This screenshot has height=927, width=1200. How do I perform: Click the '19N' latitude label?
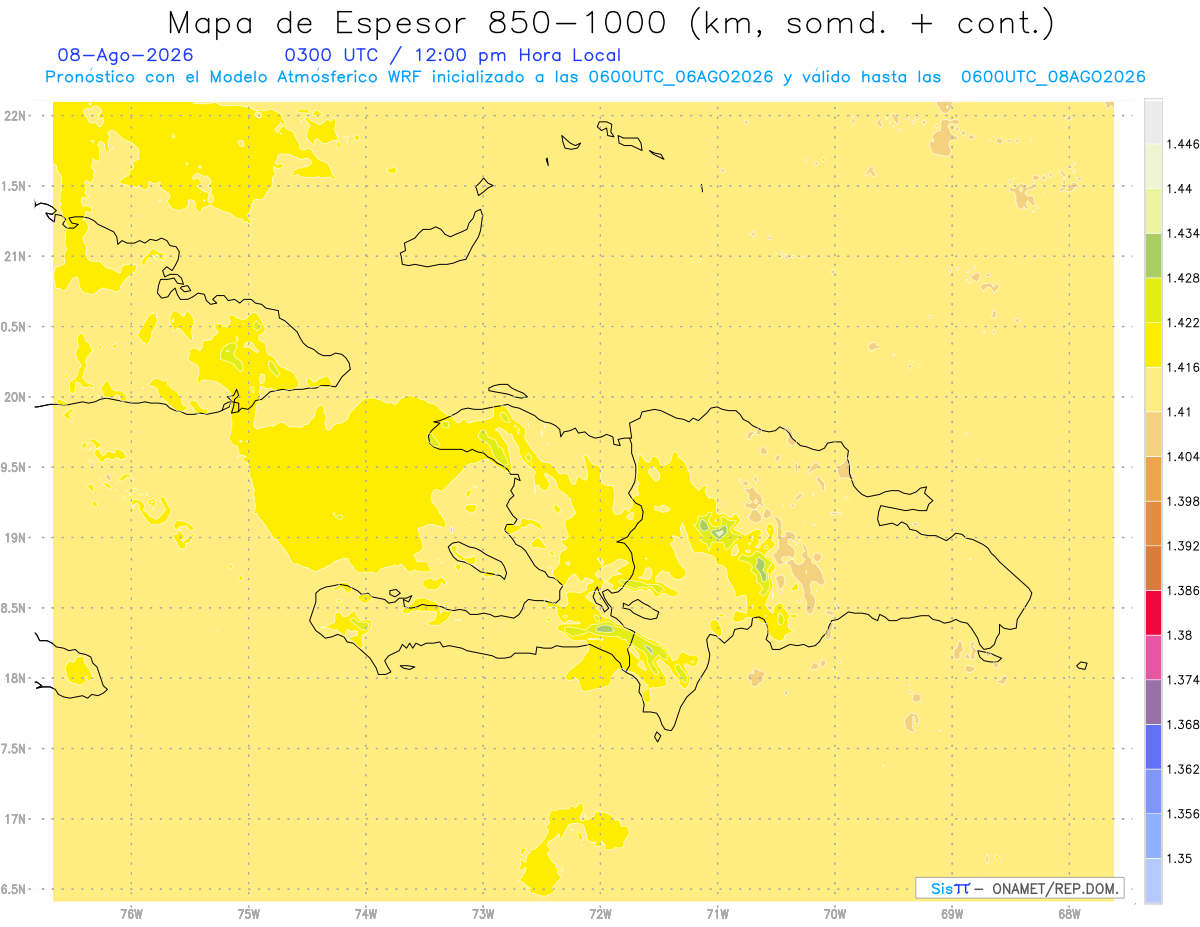coord(14,538)
